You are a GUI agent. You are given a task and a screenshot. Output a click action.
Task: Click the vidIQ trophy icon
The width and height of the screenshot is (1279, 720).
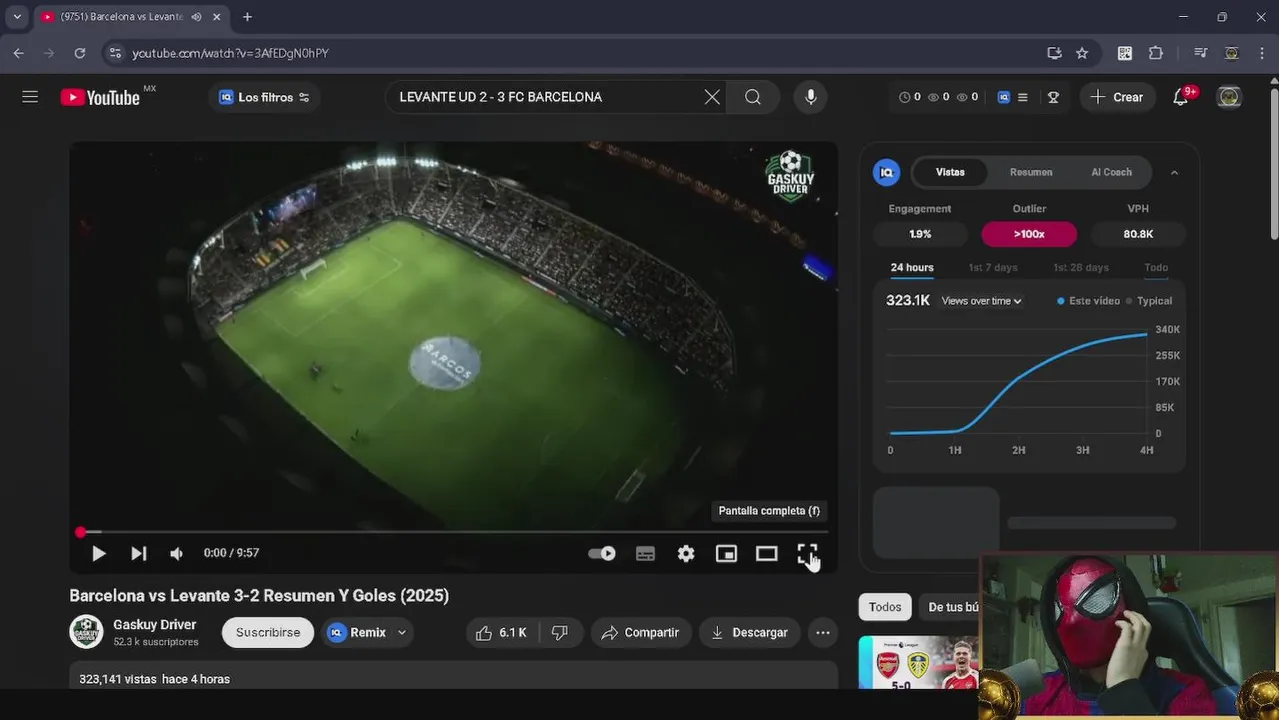pos(1053,97)
